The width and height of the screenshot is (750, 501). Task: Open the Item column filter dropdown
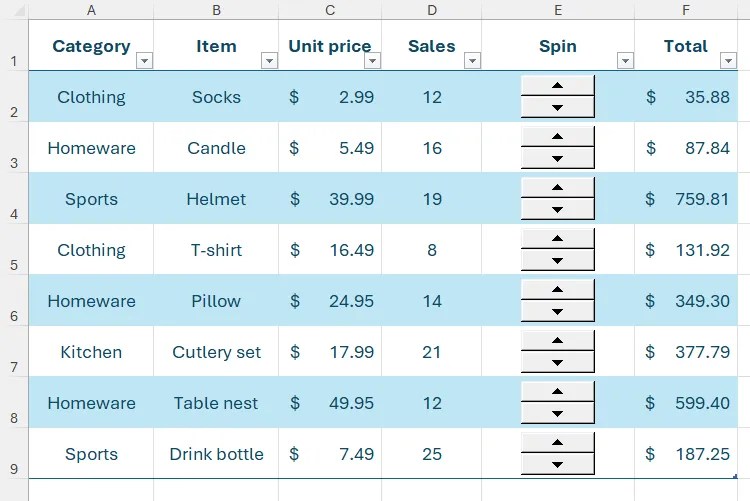269,61
